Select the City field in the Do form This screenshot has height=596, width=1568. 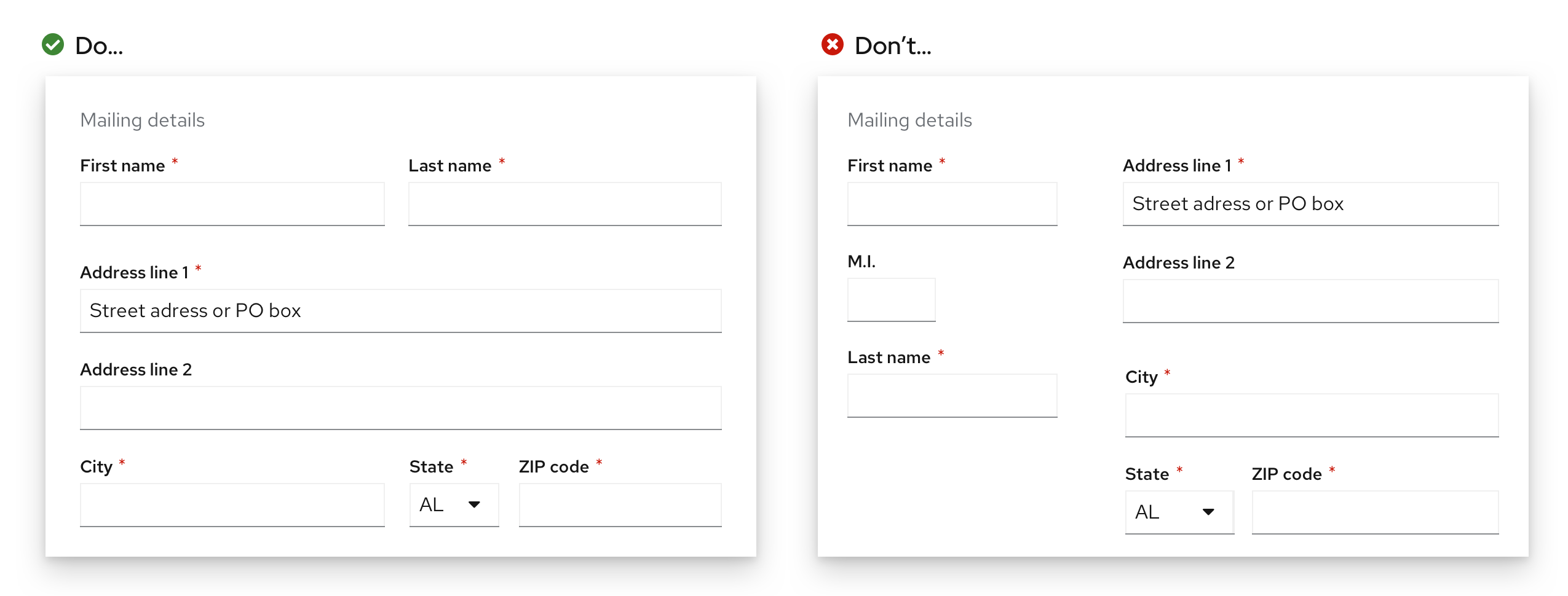click(232, 505)
